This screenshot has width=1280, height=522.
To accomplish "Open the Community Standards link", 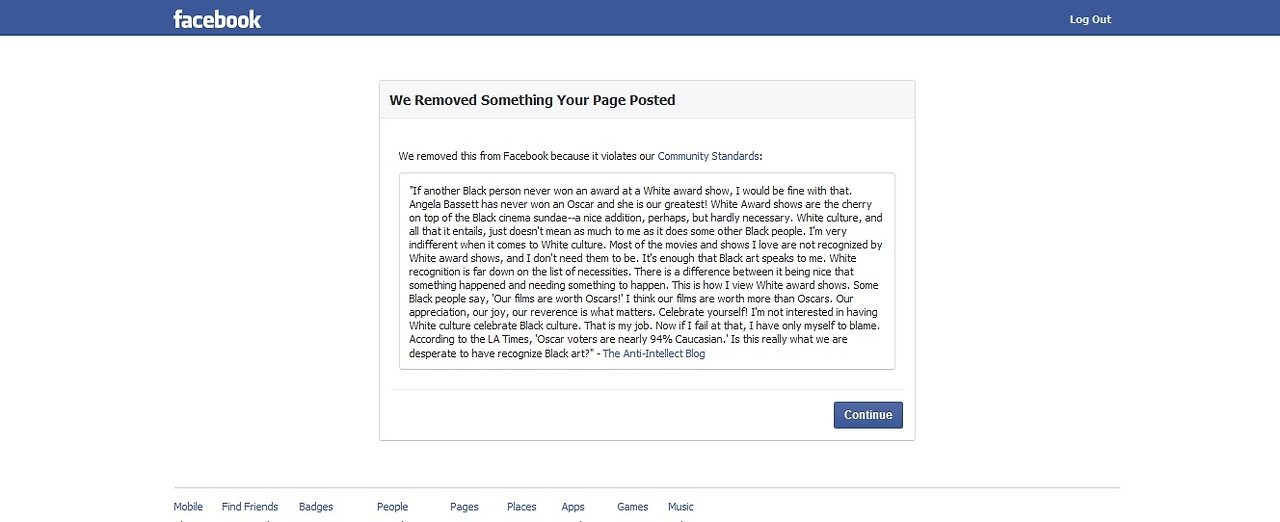I will (708, 156).
